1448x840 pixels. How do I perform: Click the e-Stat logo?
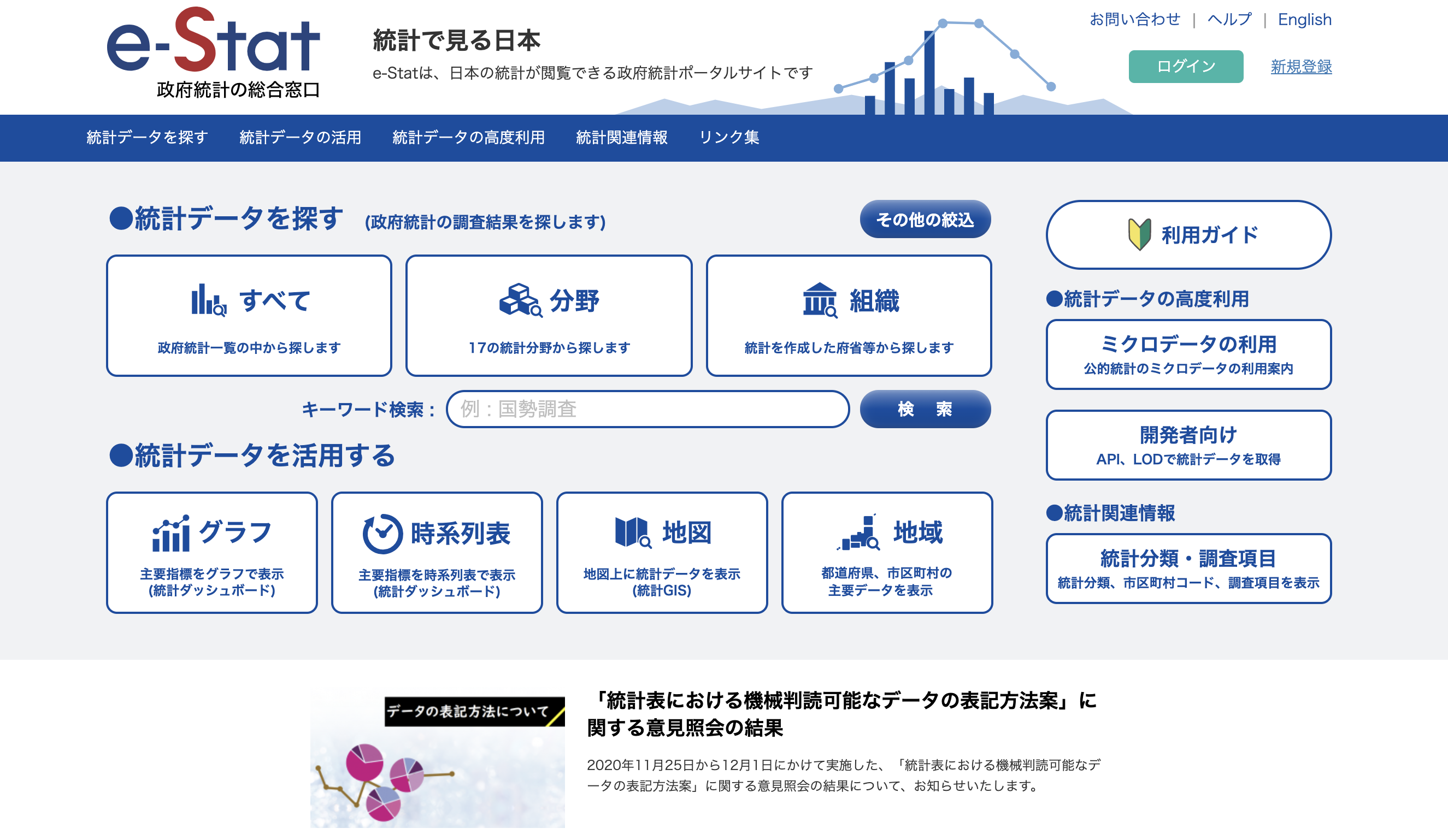point(213,52)
